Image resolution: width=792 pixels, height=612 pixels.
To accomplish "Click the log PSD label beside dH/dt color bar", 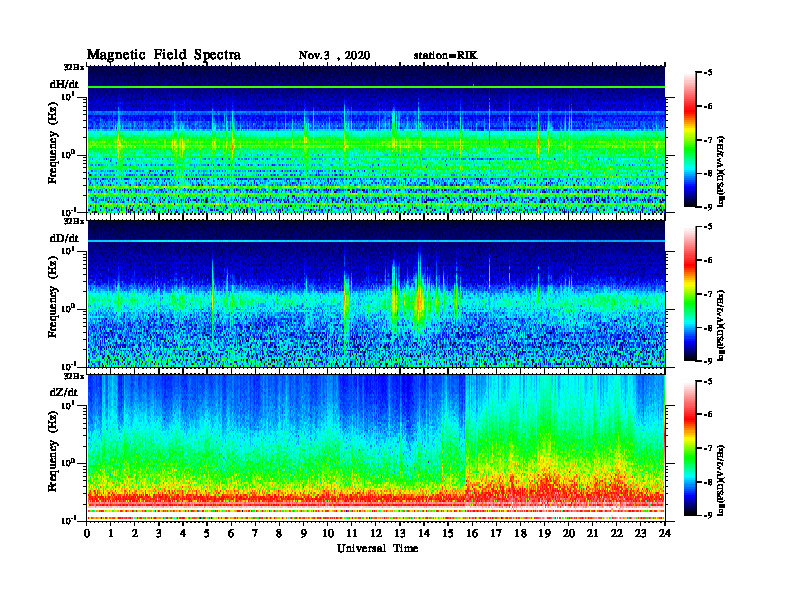I will [x=721, y=171].
